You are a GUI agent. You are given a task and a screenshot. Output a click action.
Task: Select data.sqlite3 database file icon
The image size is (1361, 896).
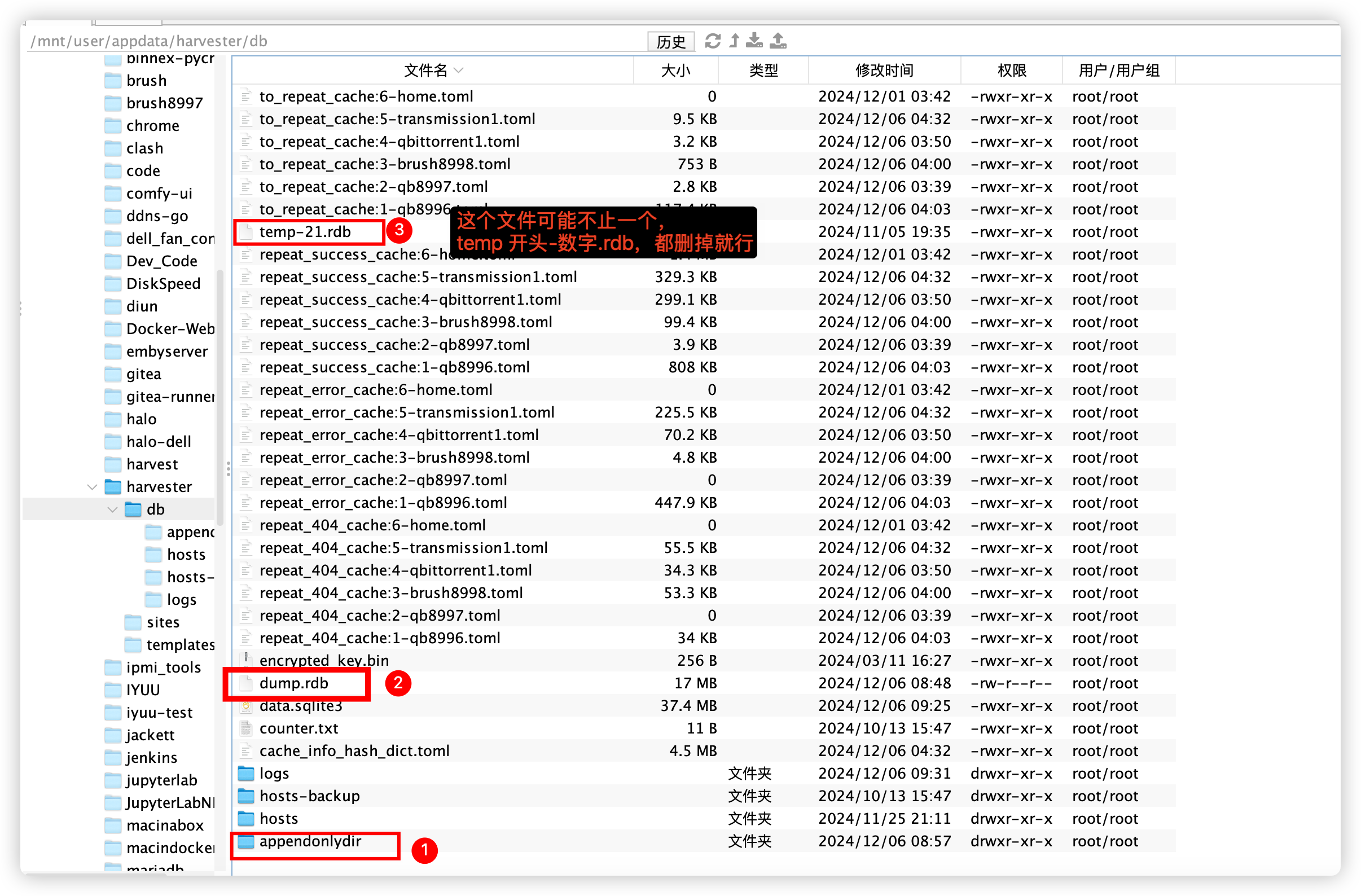[x=246, y=706]
